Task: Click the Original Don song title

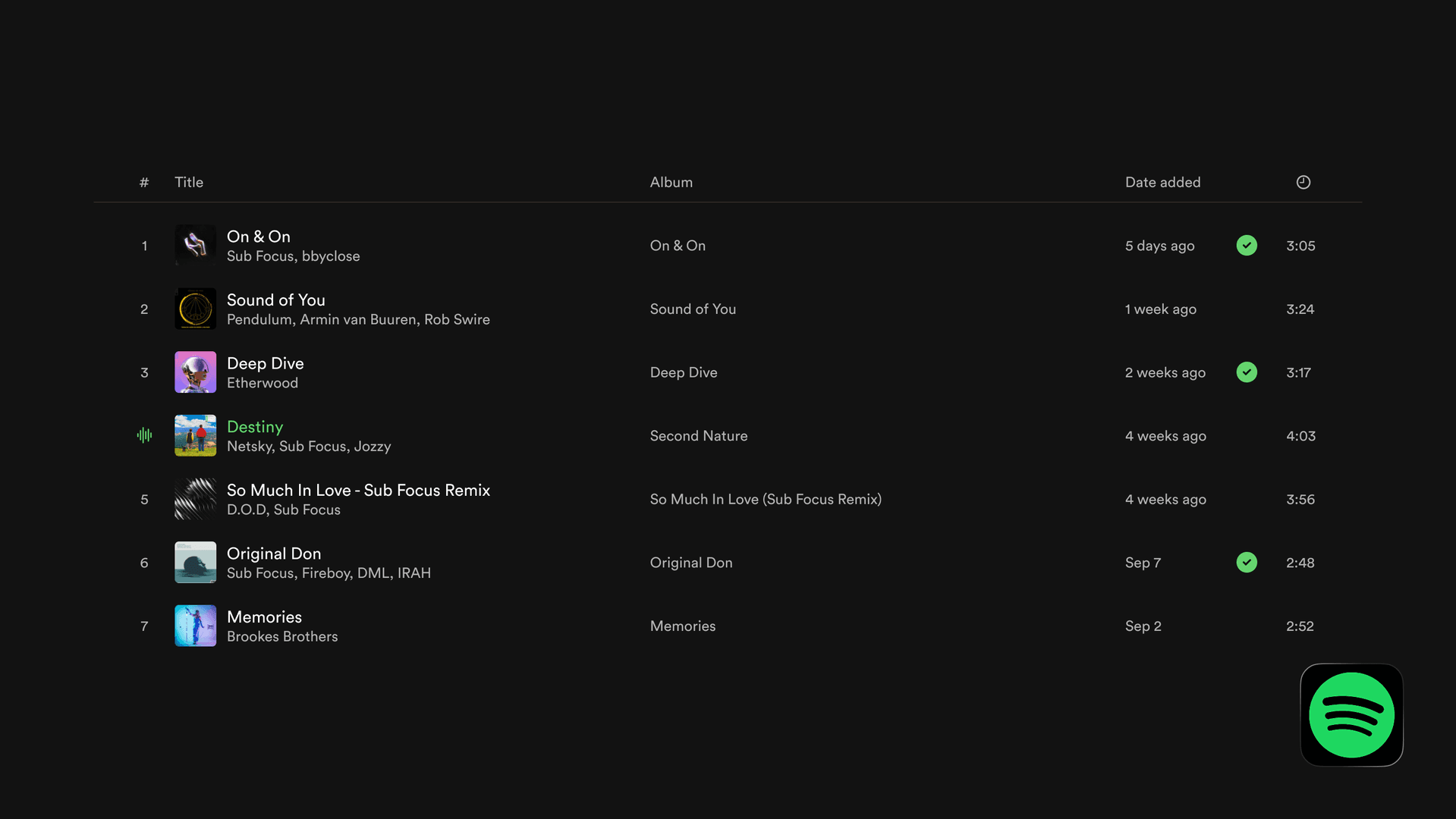Action: [x=273, y=554]
